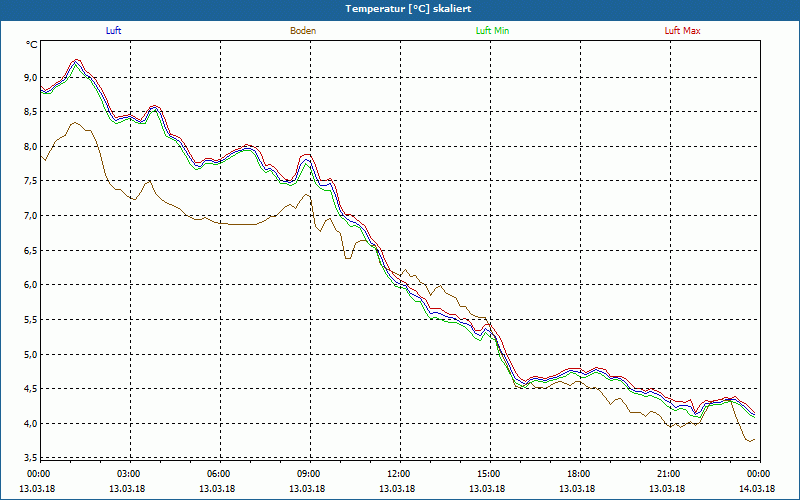Click the 3,5 tick on temperature axis
Image resolution: width=800 pixels, height=500 pixels.
31,458
